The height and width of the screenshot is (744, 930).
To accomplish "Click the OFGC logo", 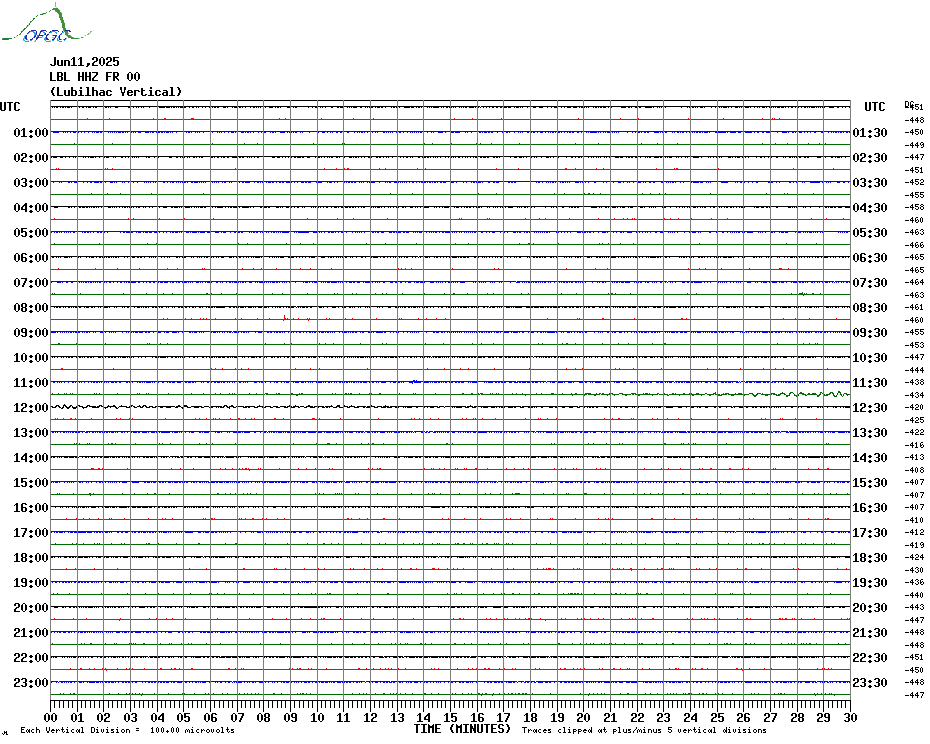I will [x=46, y=24].
